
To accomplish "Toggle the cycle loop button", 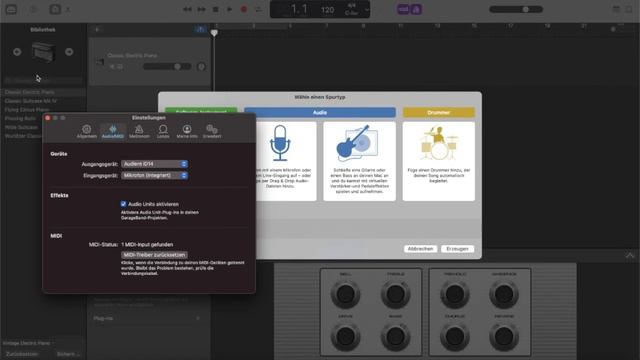I will point(258,9).
